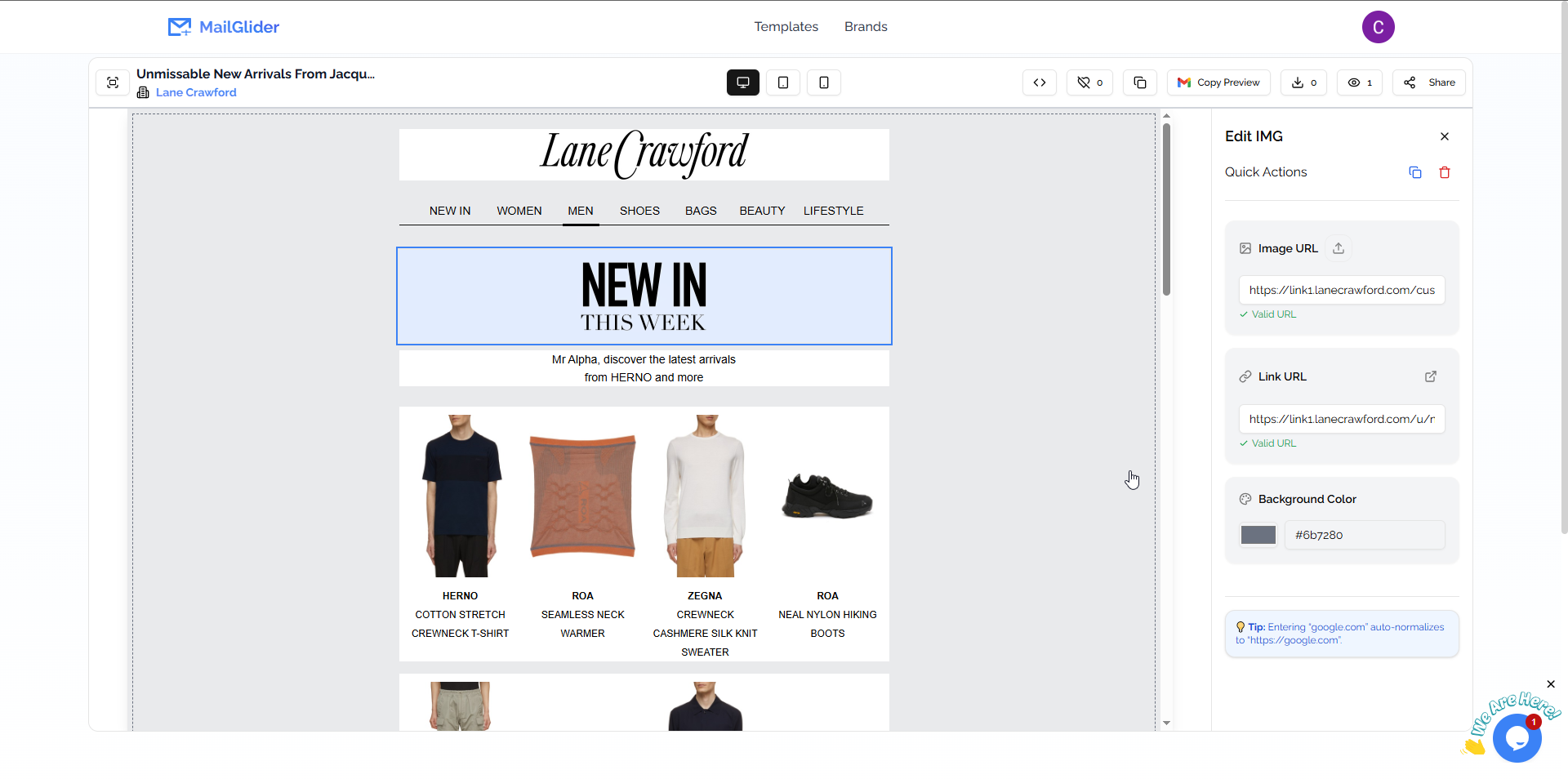
Task: Click the Link URL input field
Action: click(1342, 419)
